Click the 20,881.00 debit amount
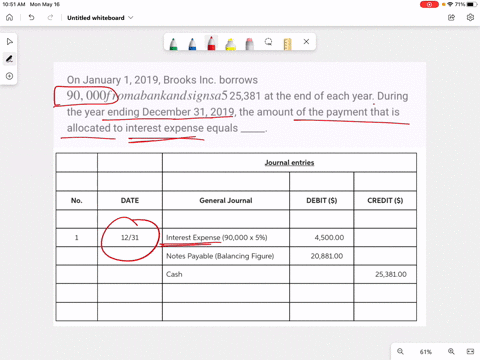 [327, 256]
